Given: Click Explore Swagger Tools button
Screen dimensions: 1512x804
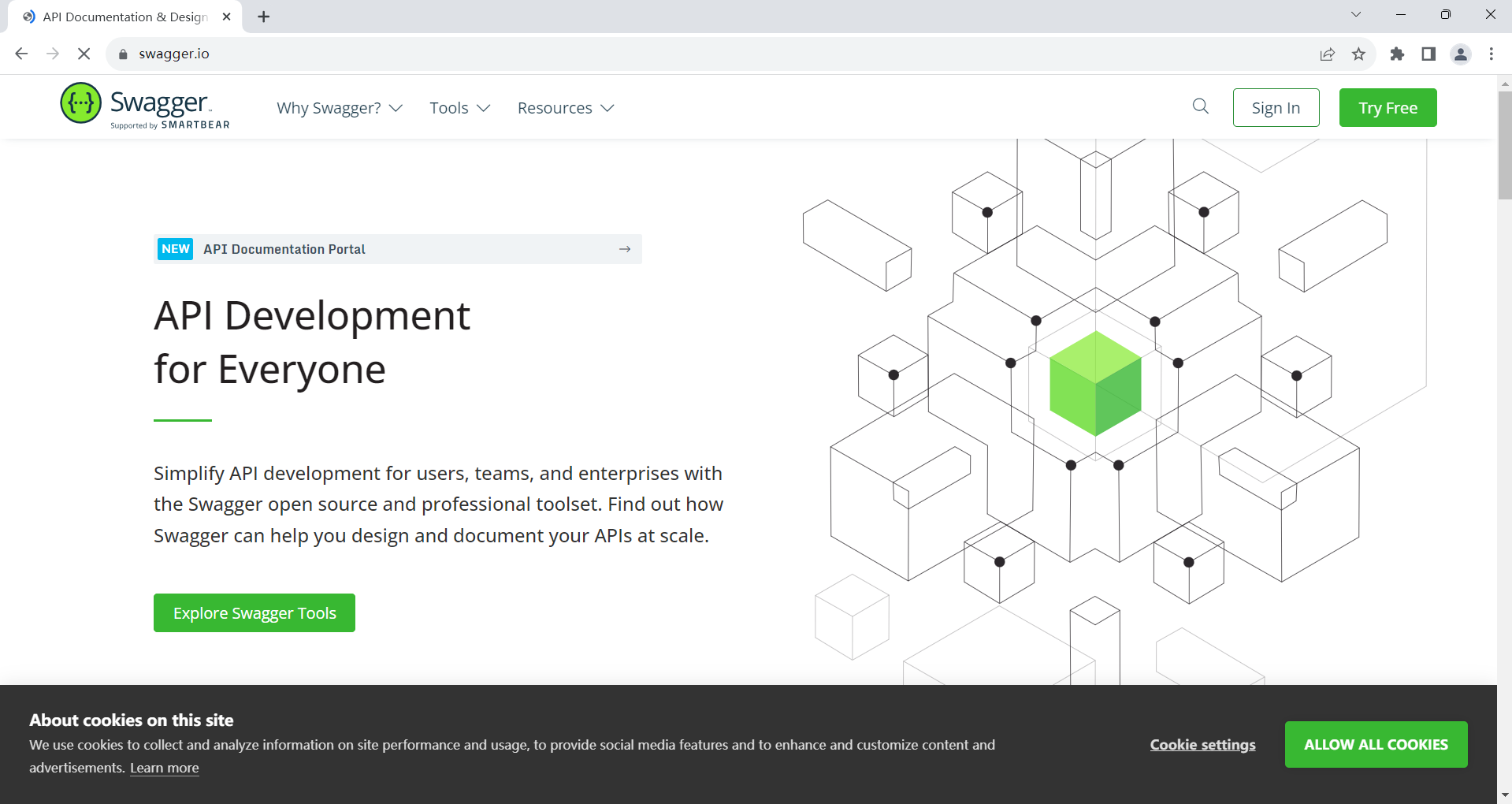Looking at the screenshot, I should click(x=254, y=612).
